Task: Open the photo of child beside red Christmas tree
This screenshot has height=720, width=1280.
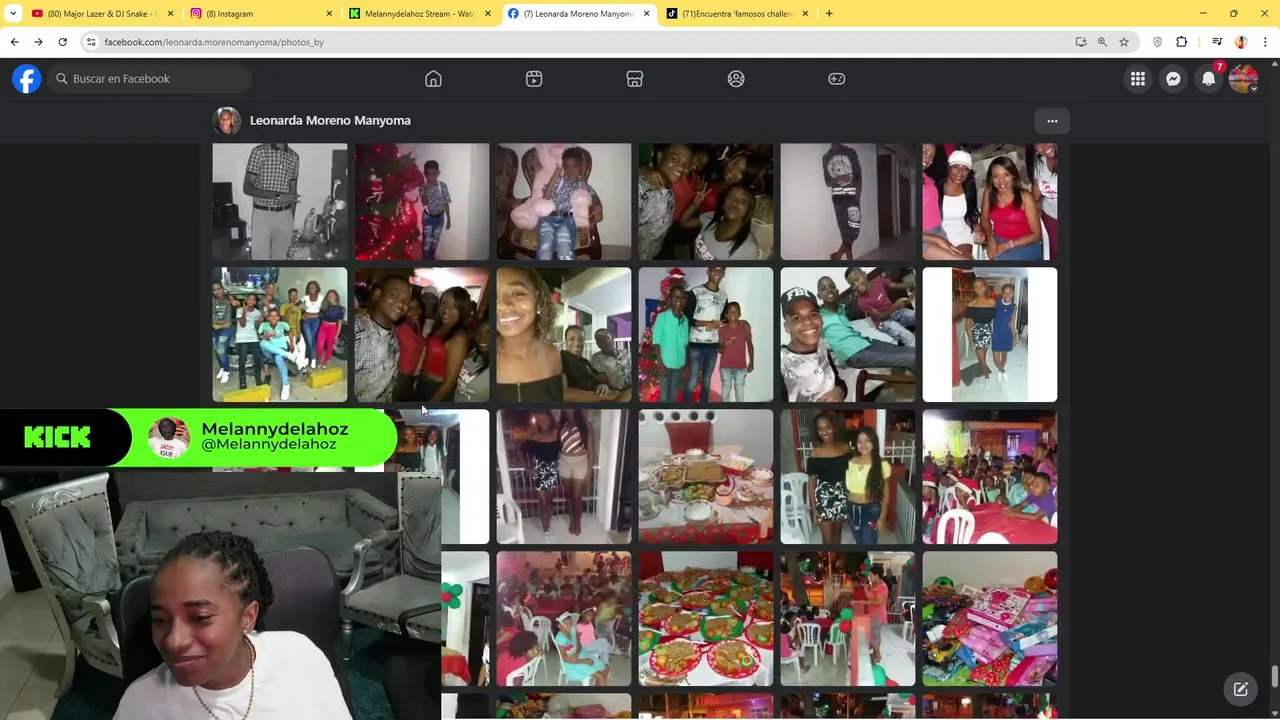Action: pos(422,201)
